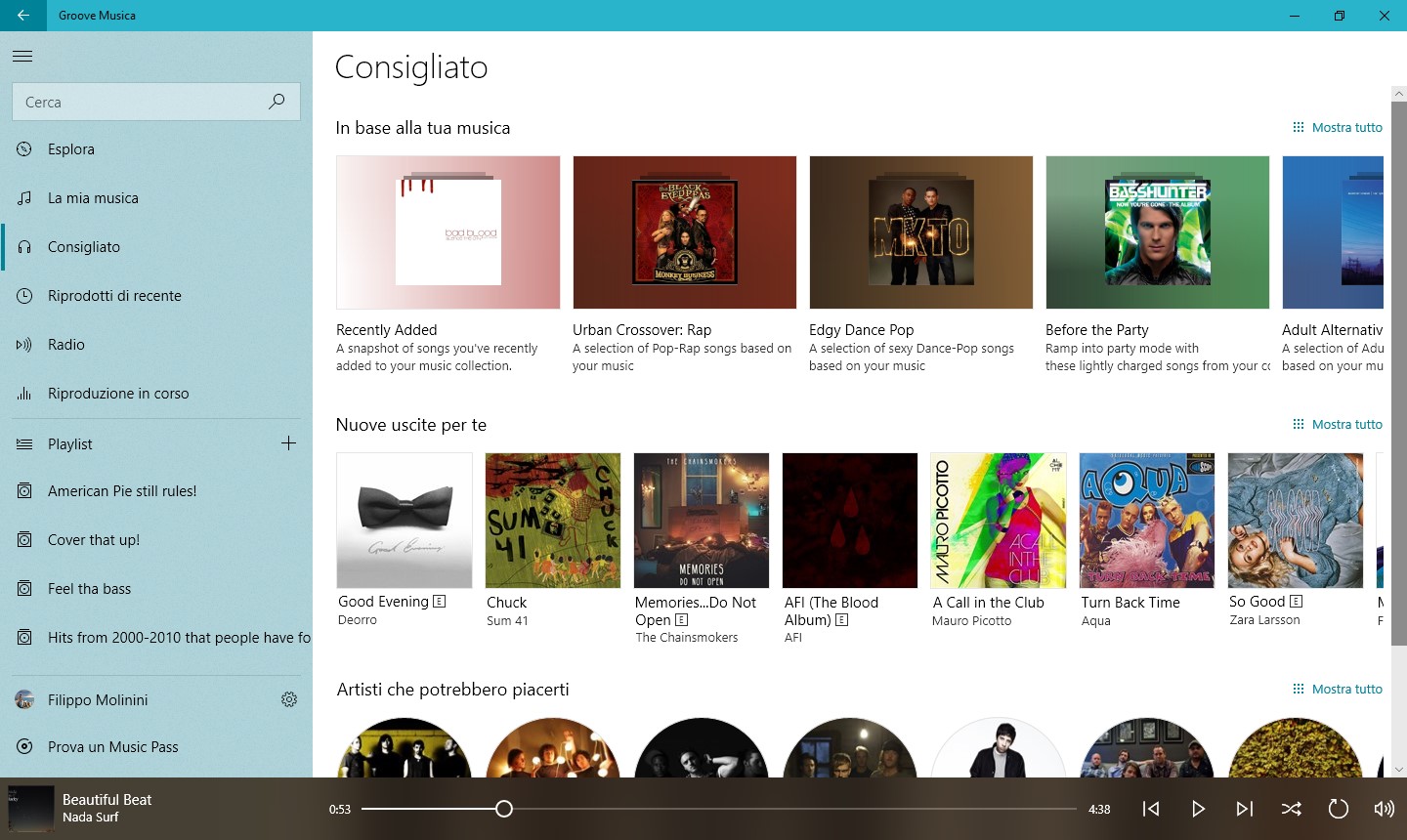Open the volume control

click(x=1384, y=809)
